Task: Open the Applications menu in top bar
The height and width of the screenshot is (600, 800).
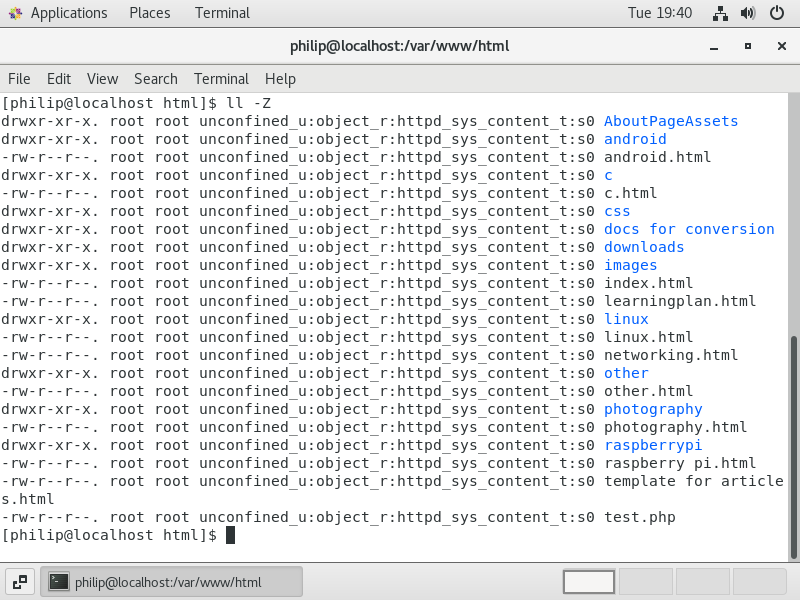Action: coord(69,13)
